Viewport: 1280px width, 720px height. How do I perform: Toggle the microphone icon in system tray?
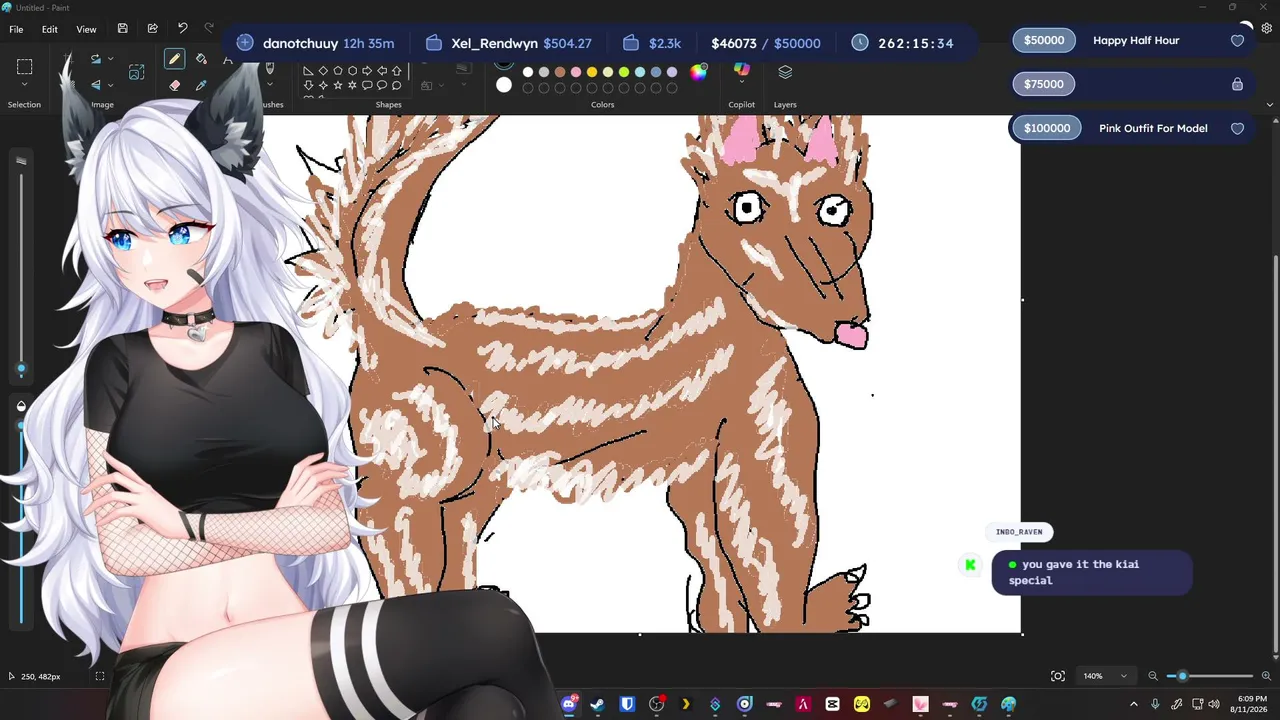click(1155, 704)
